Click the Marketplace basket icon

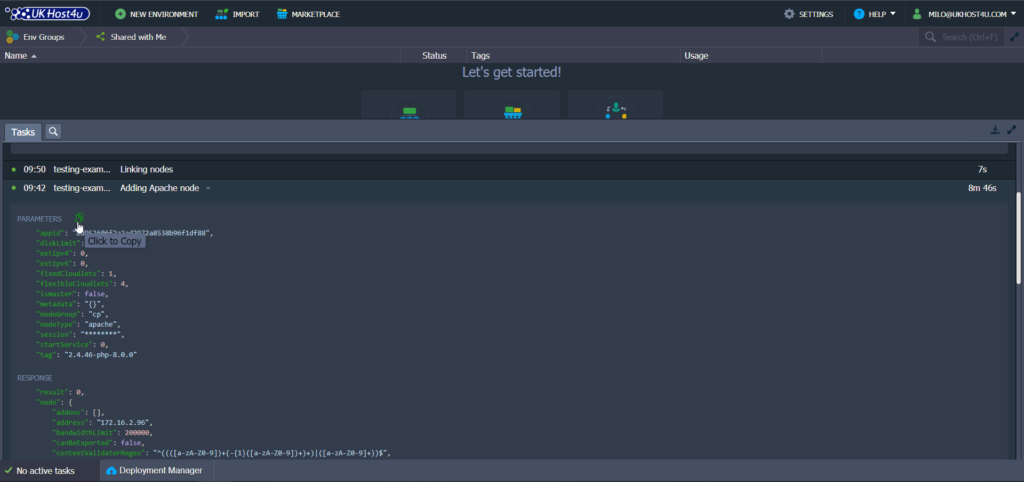point(282,14)
